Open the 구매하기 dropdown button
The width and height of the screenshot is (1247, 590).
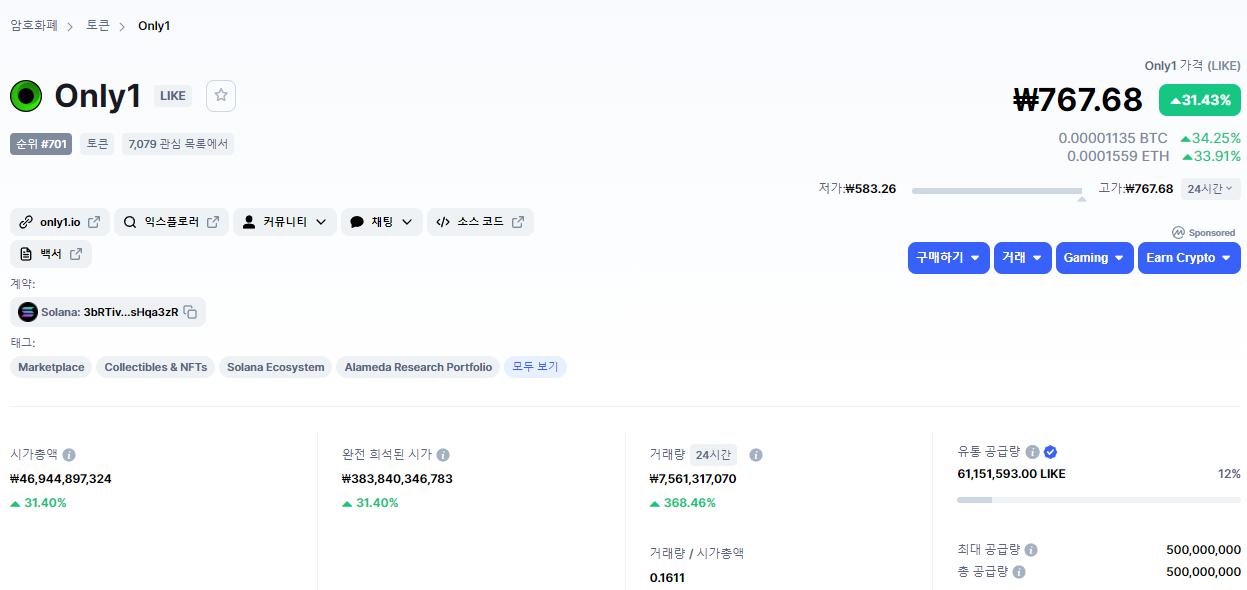click(948, 258)
